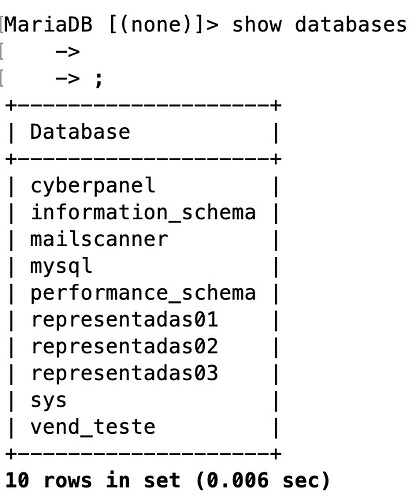Screen dimensions: 416x500
Task: Click the representadas01 database name
Action: pyautogui.click(x=124, y=320)
